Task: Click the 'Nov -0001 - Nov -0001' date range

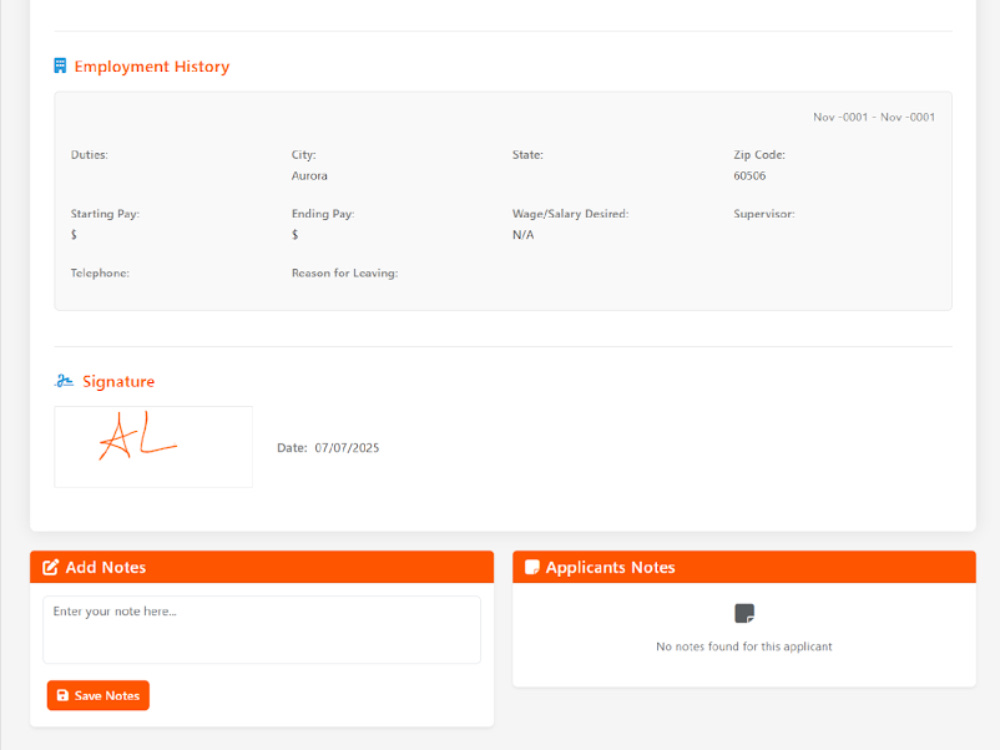Action: tap(874, 117)
